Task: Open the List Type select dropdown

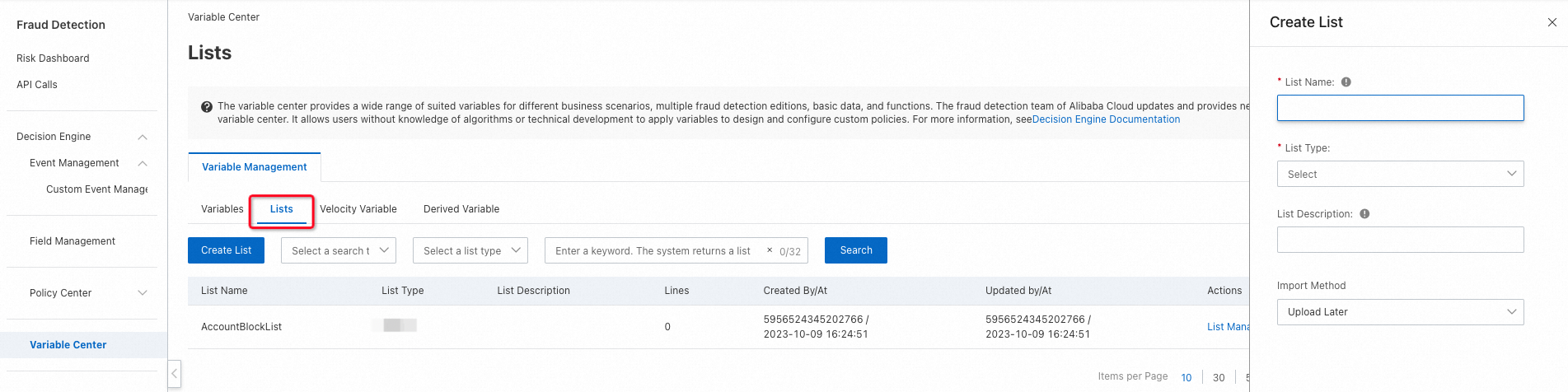Action: click(x=1400, y=174)
